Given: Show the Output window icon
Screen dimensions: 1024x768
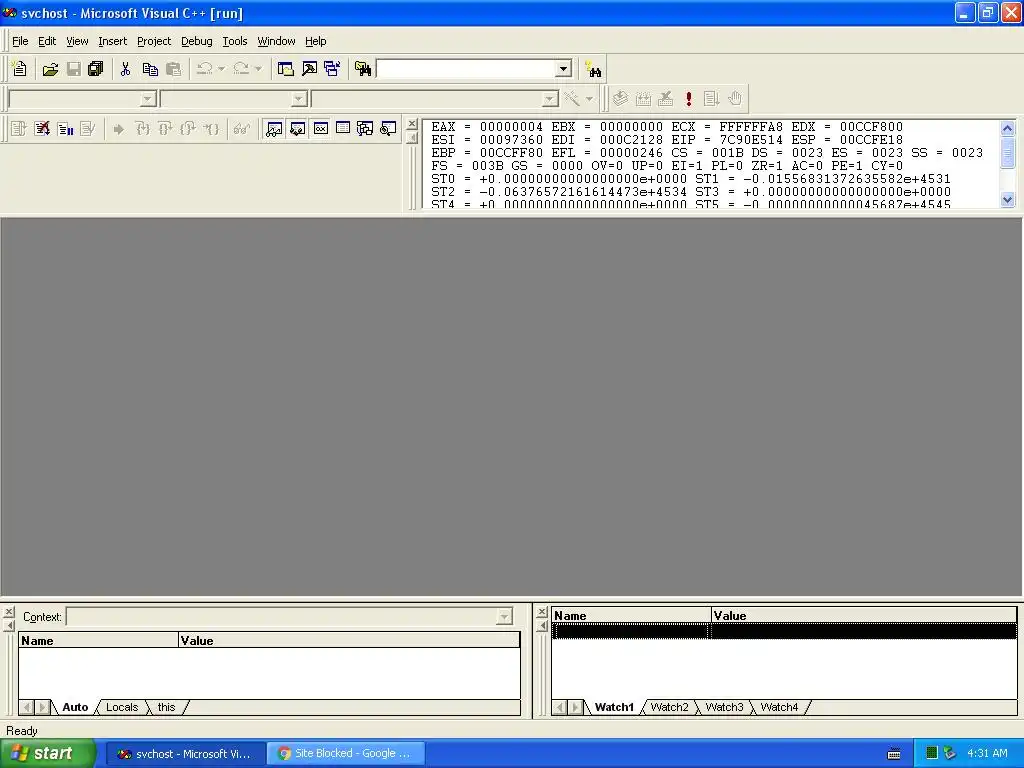Looking at the screenshot, I should pos(309,69).
